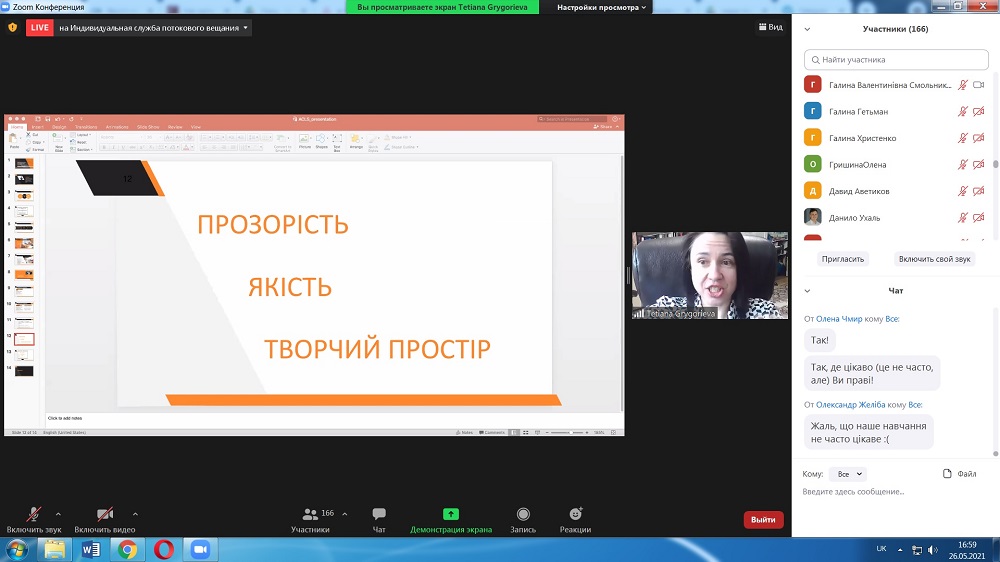
Task: Open the Реакции reactions icon
Action: tap(575, 514)
